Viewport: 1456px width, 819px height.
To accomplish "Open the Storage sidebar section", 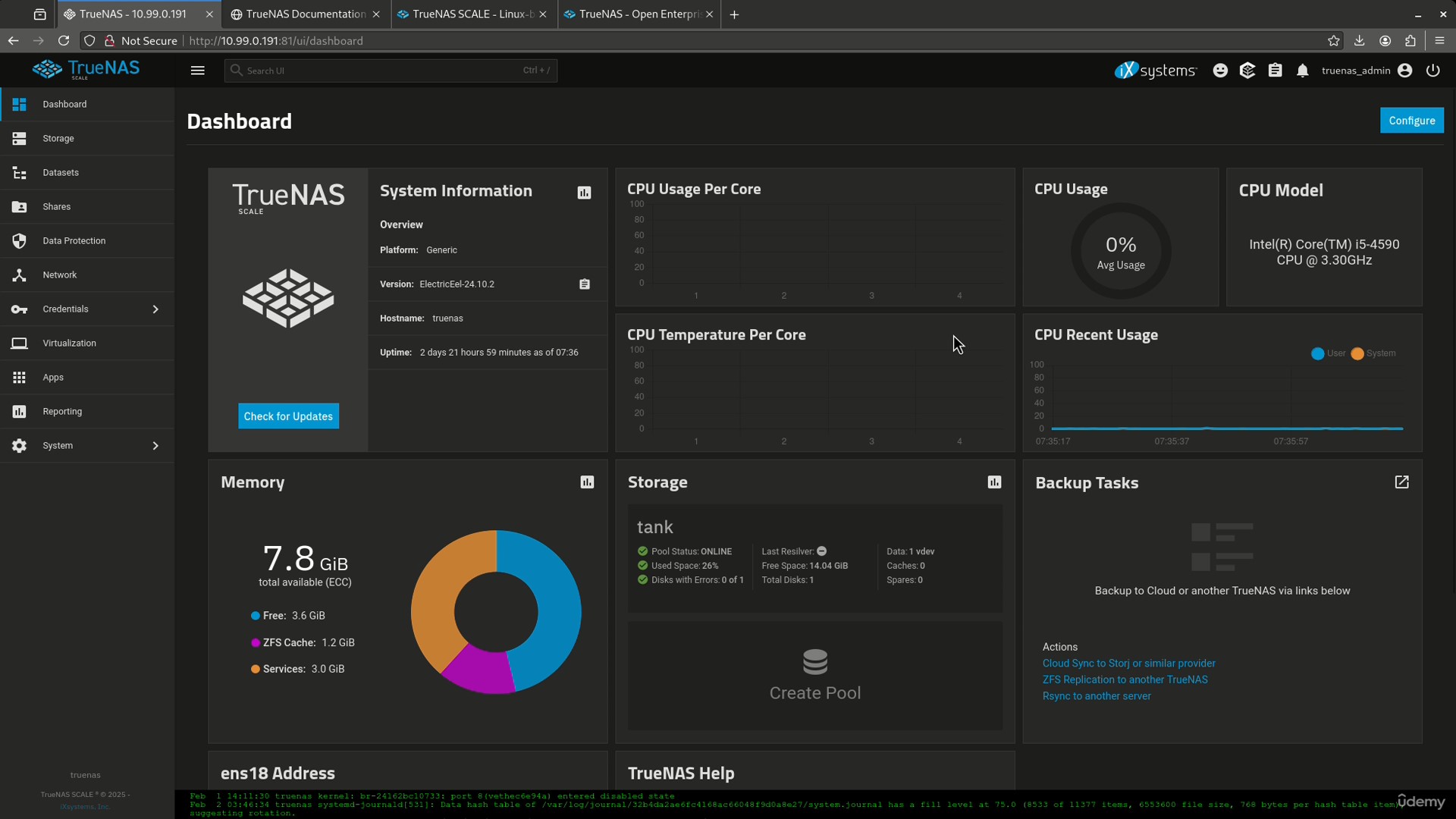I will pyautogui.click(x=87, y=138).
